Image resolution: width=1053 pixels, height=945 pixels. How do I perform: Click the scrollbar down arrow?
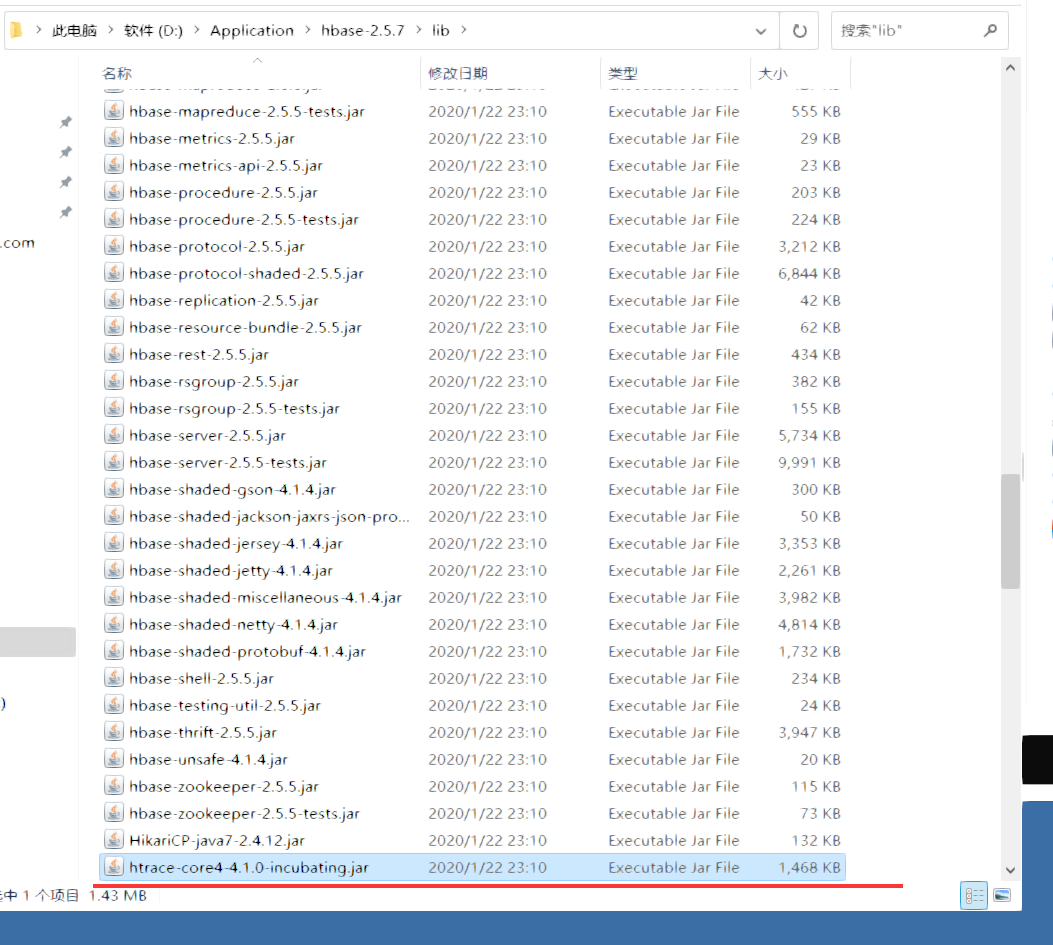(1010, 870)
